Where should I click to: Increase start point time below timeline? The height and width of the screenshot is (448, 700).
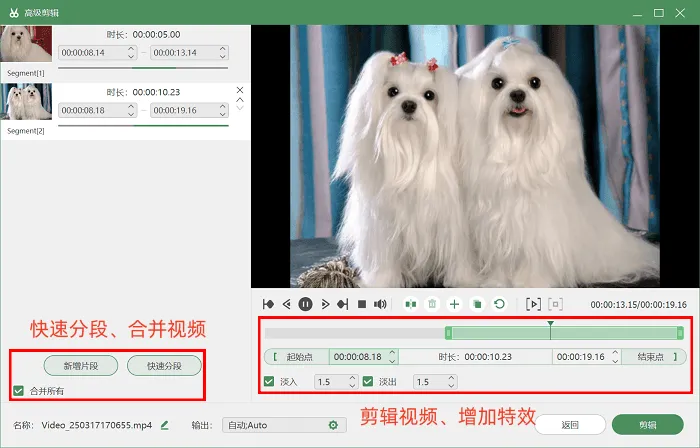click(x=392, y=353)
